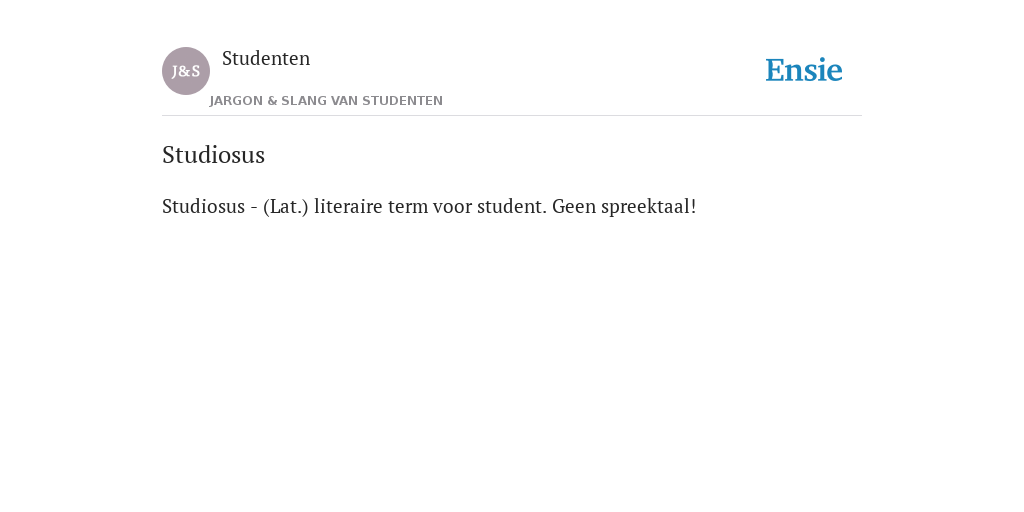Click the word student. in the definition
This screenshot has height=512, width=1024.
coord(511,206)
